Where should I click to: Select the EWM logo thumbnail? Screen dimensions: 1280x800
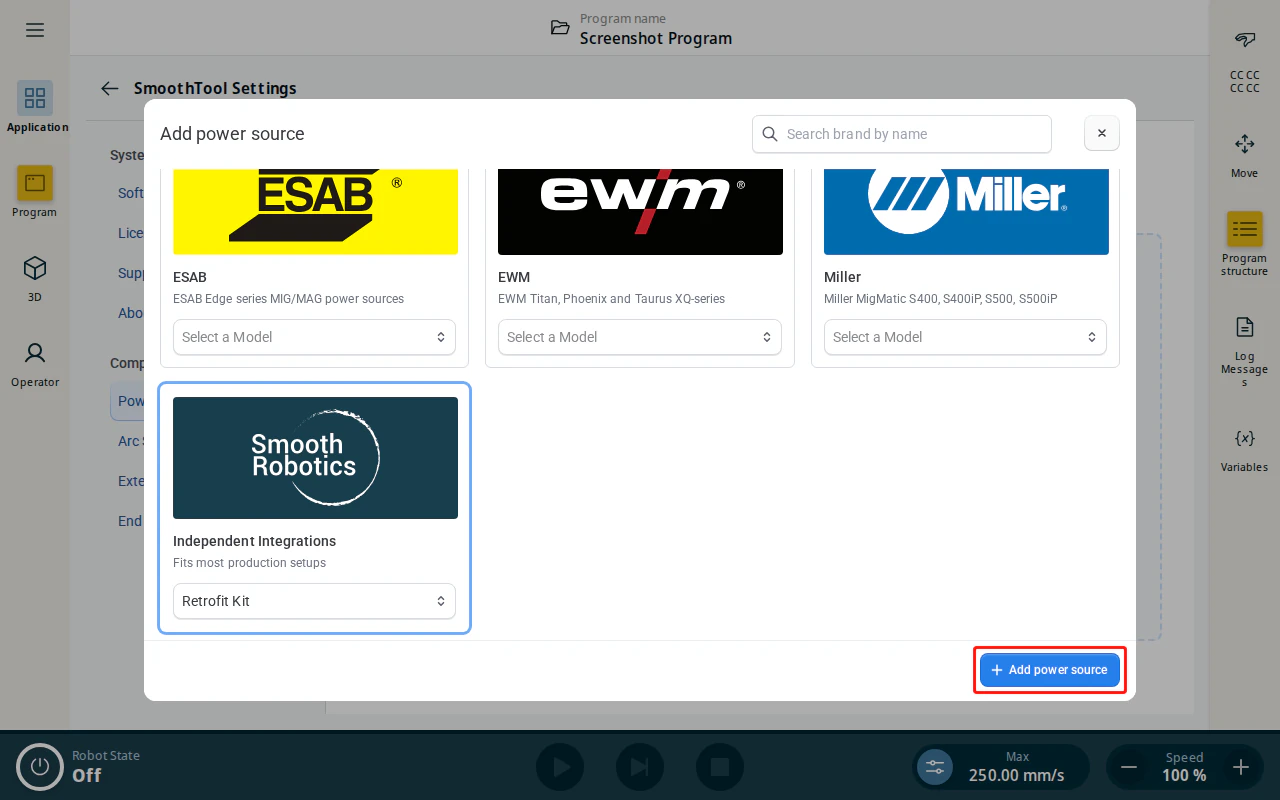point(640,212)
